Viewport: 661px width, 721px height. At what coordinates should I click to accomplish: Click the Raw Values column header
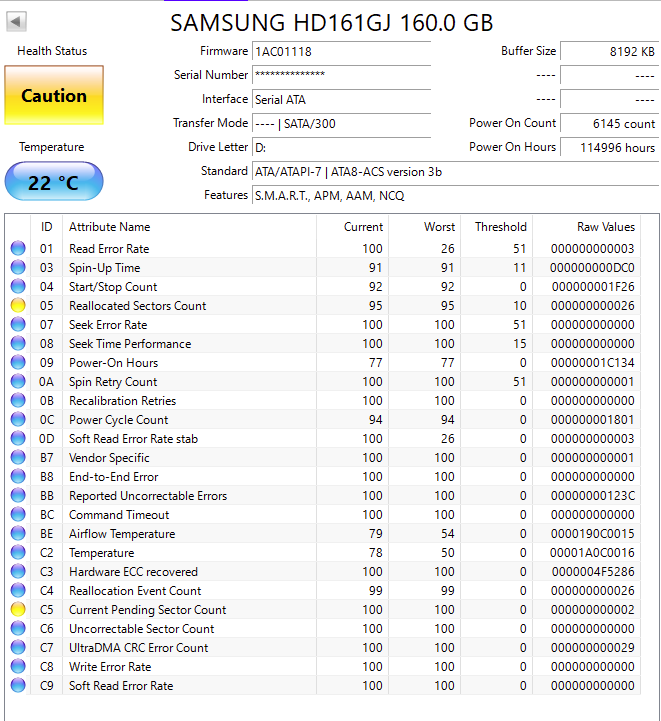(587, 227)
